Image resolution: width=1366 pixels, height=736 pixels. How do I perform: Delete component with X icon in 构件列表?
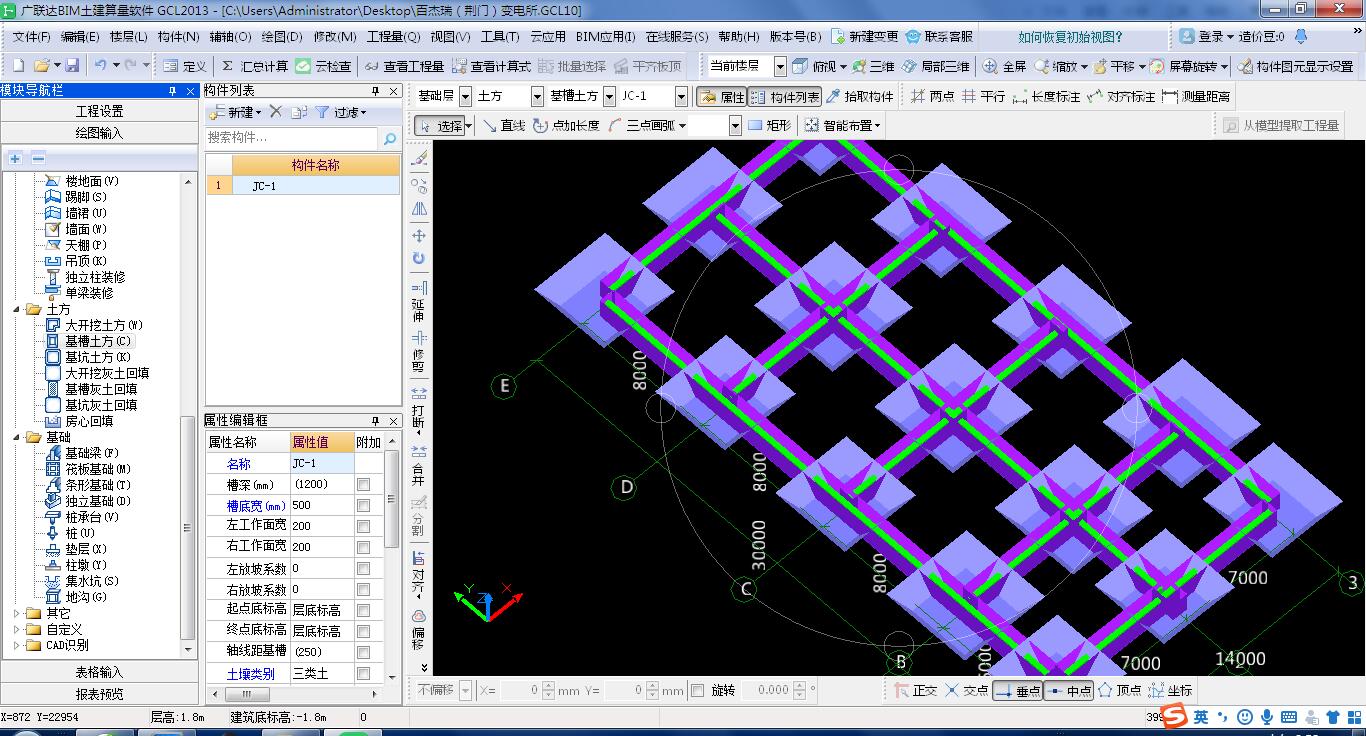tap(276, 112)
